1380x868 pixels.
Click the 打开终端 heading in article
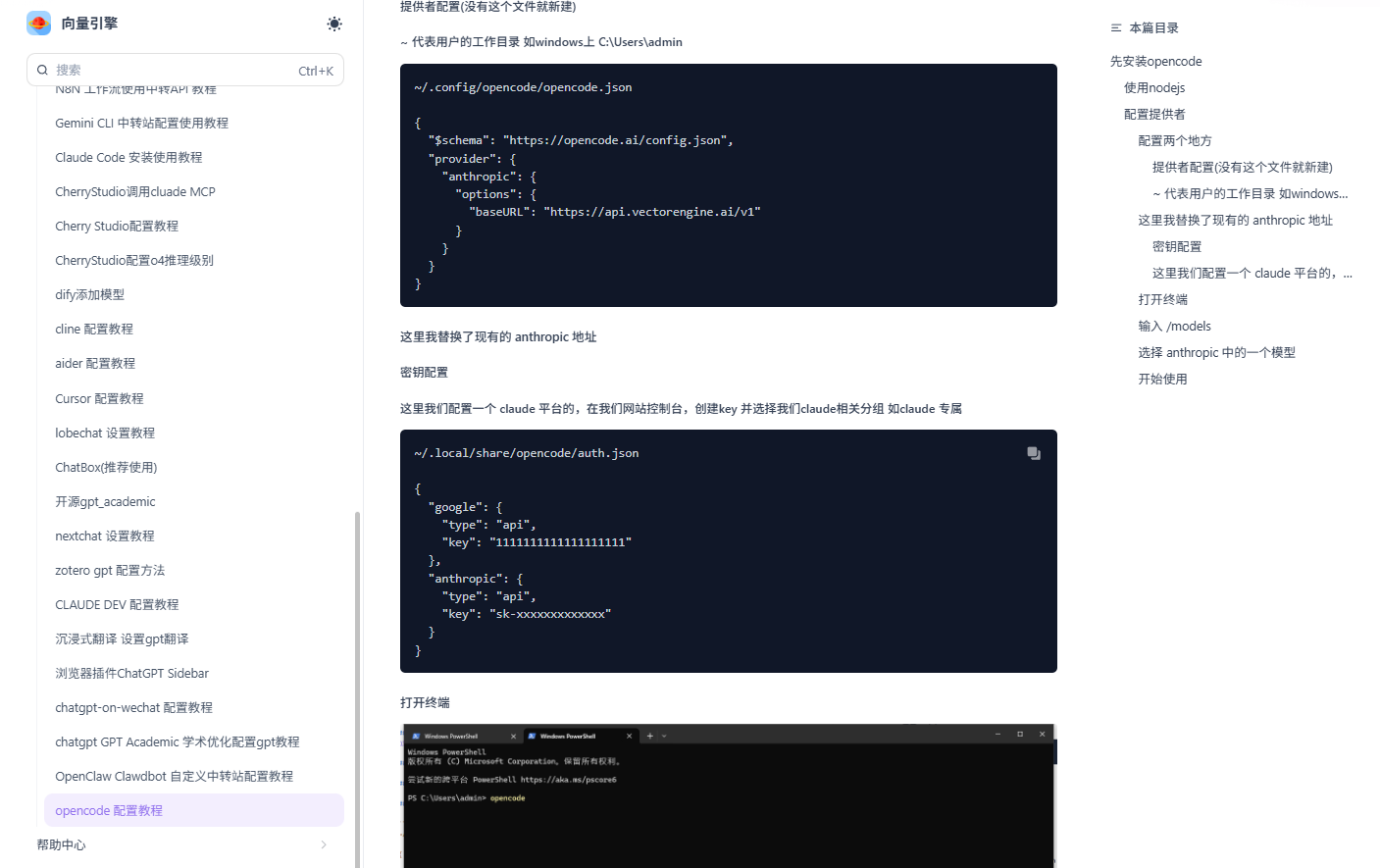(x=425, y=702)
